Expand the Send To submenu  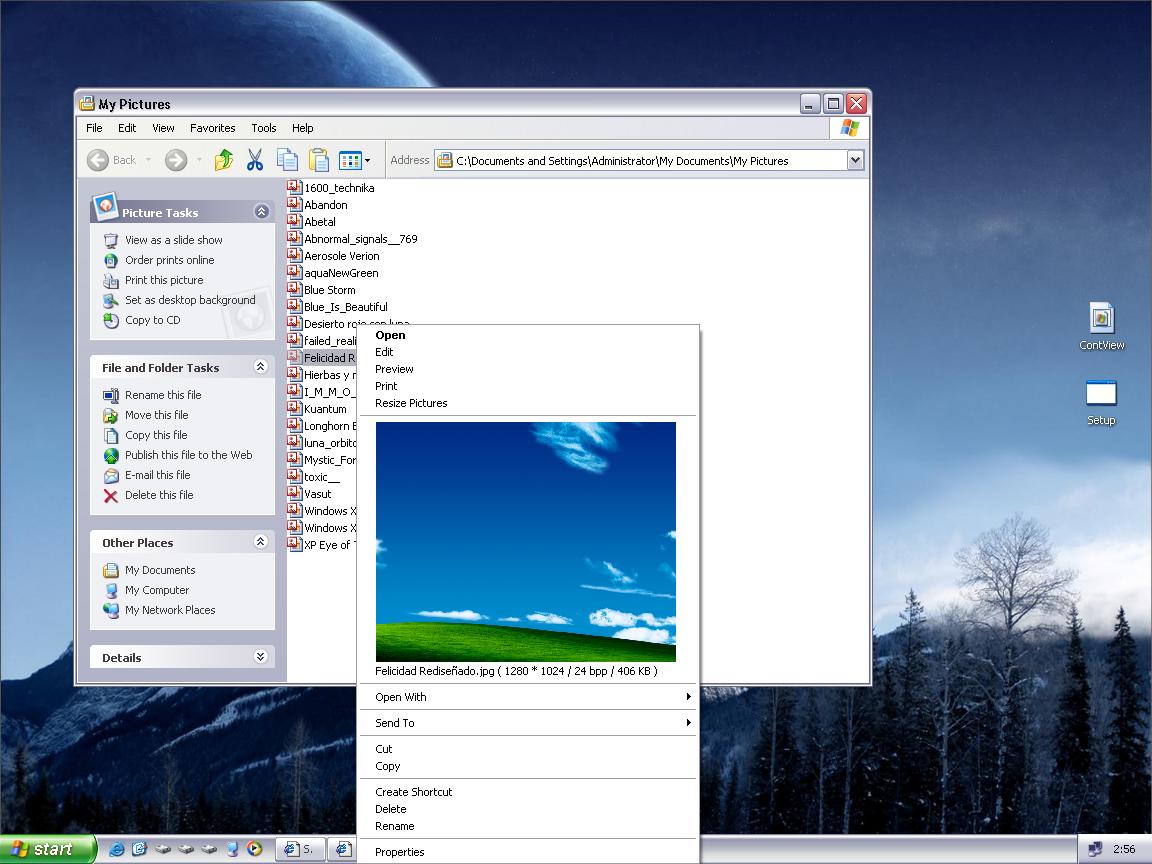pyautogui.click(x=527, y=722)
